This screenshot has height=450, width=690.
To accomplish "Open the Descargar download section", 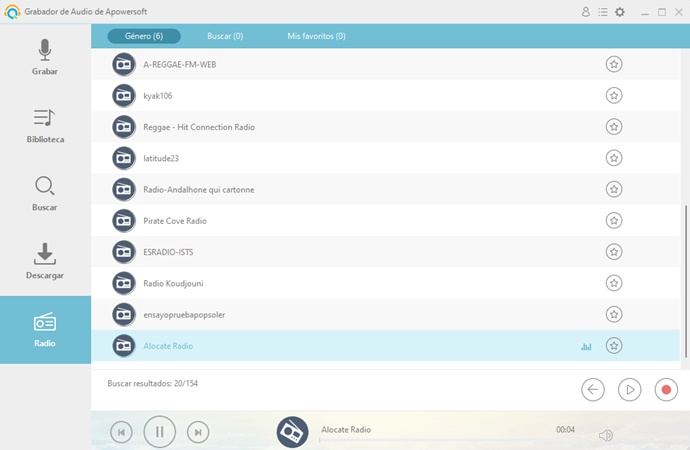I will click(45, 262).
